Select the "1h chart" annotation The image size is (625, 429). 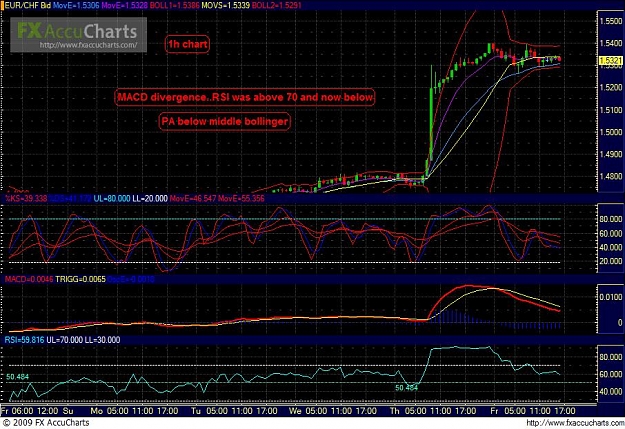[187, 44]
